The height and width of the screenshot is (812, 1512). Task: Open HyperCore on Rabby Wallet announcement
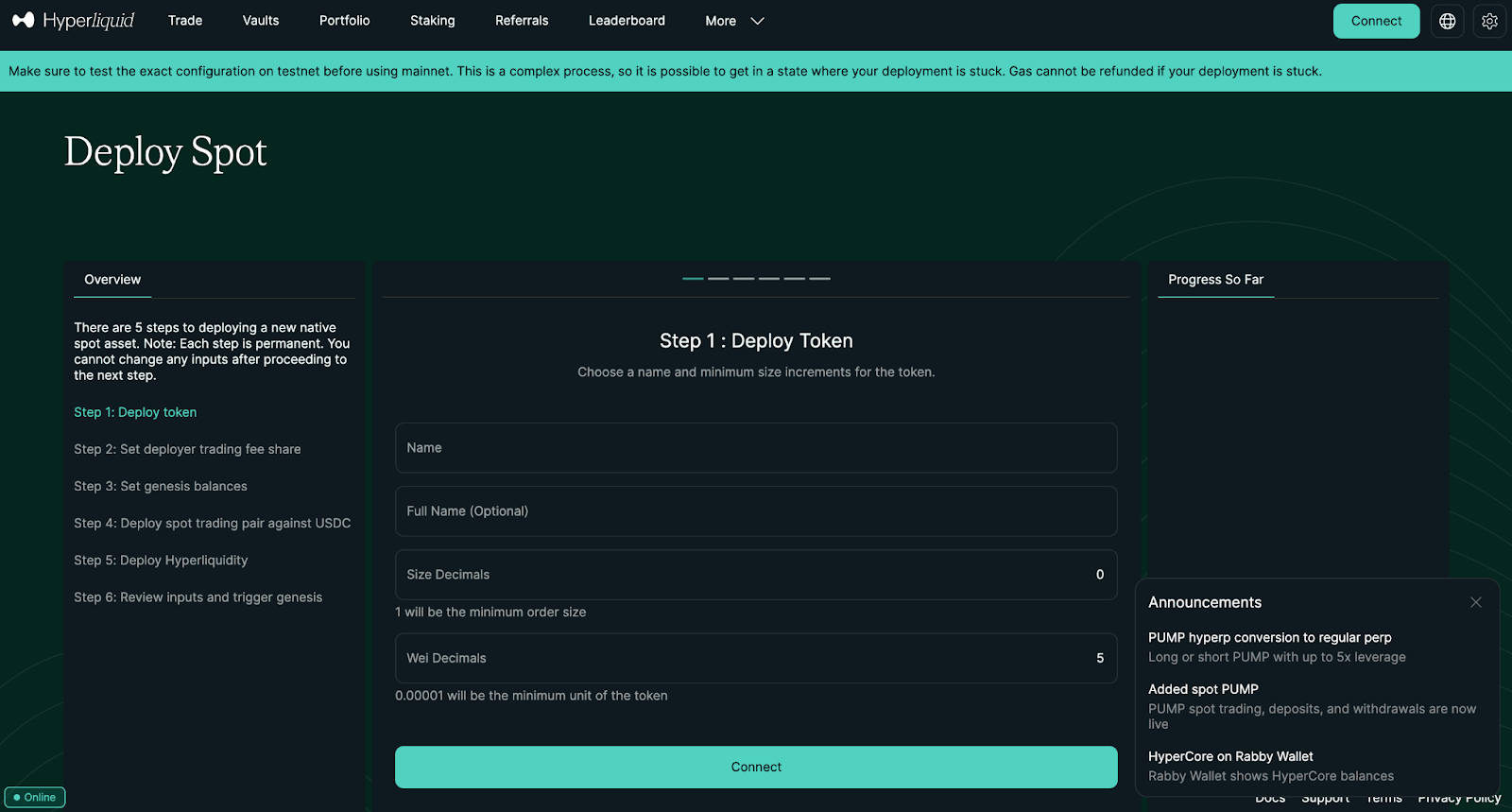(1271, 766)
